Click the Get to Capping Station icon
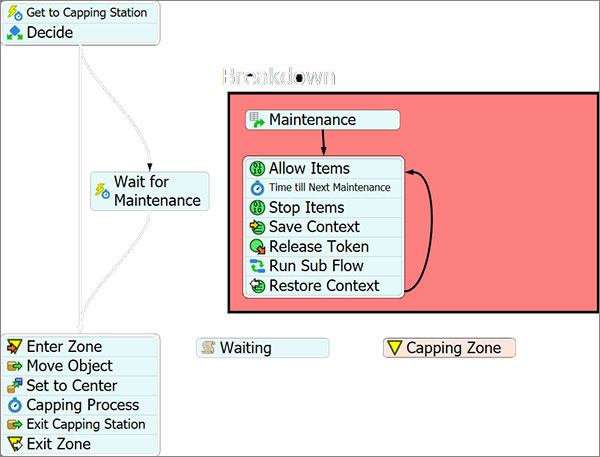The height and width of the screenshot is (457, 600). coord(15,13)
